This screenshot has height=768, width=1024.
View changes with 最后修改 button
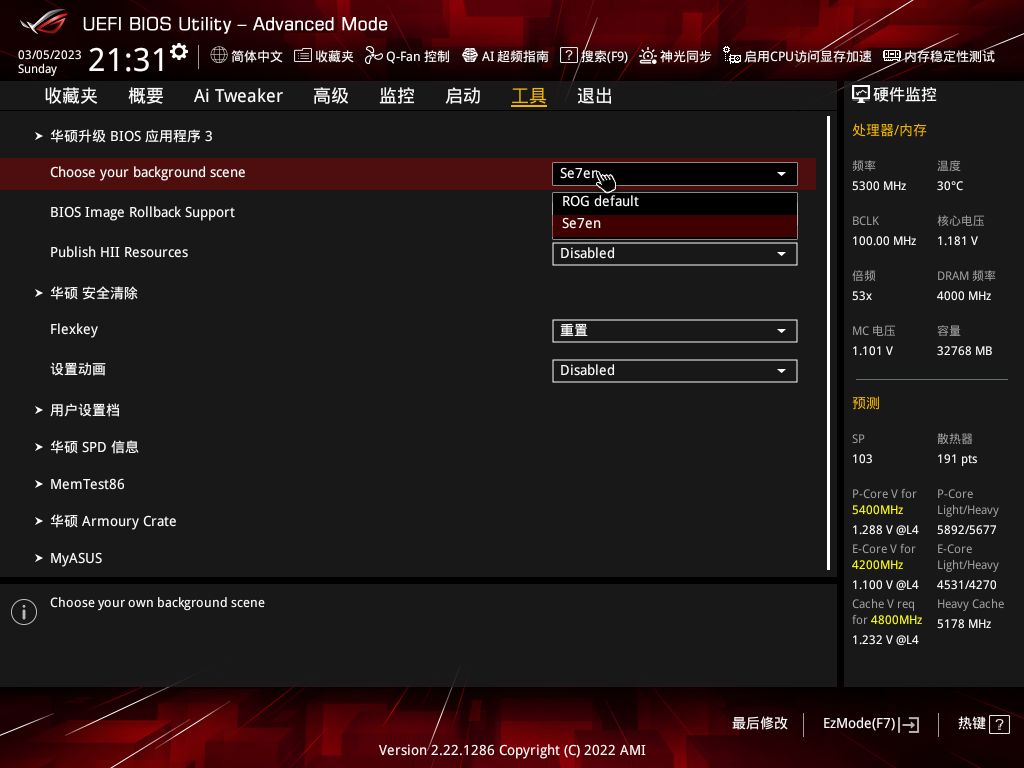760,723
